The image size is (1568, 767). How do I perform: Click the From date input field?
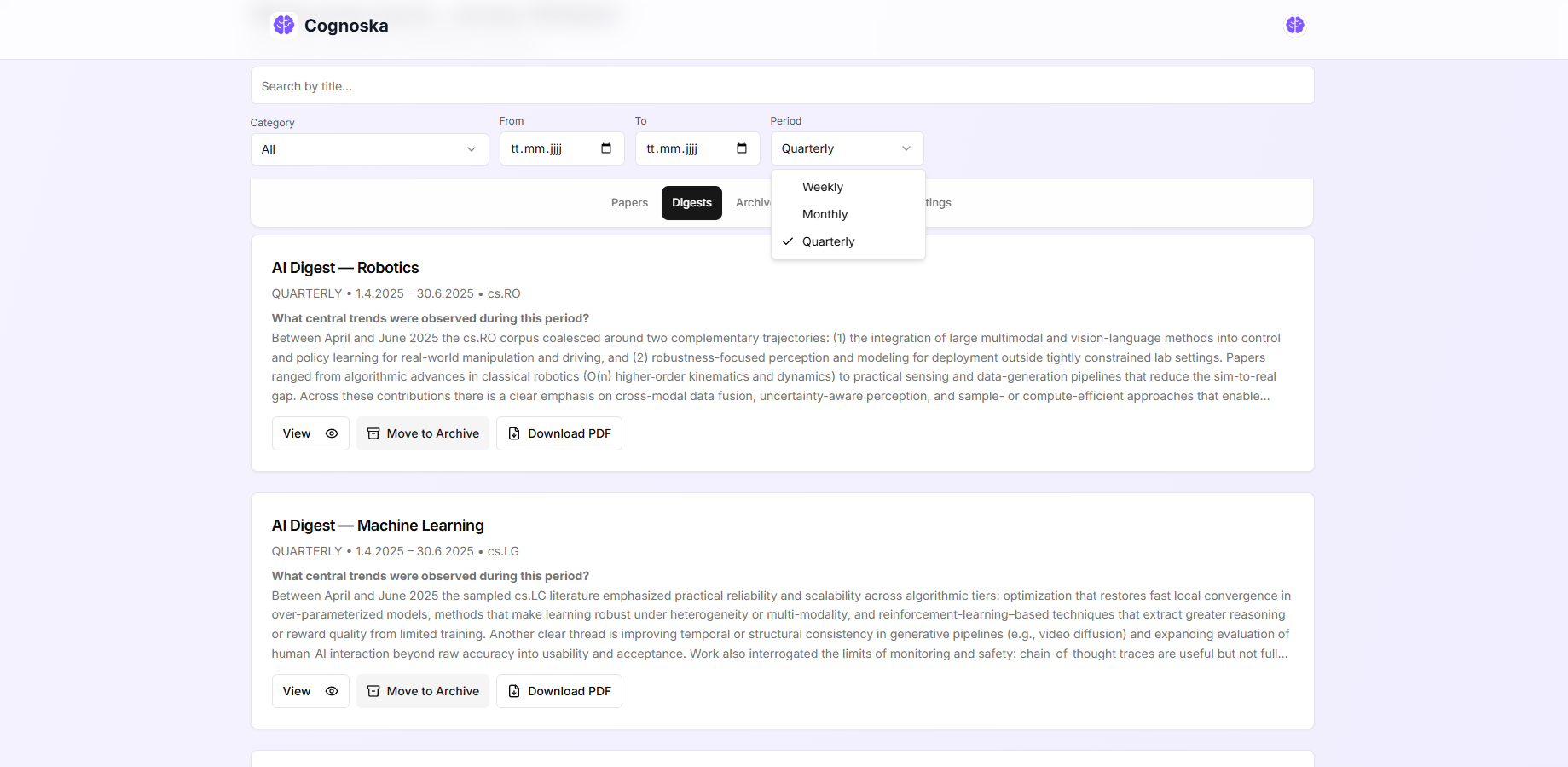click(x=562, y=148)
